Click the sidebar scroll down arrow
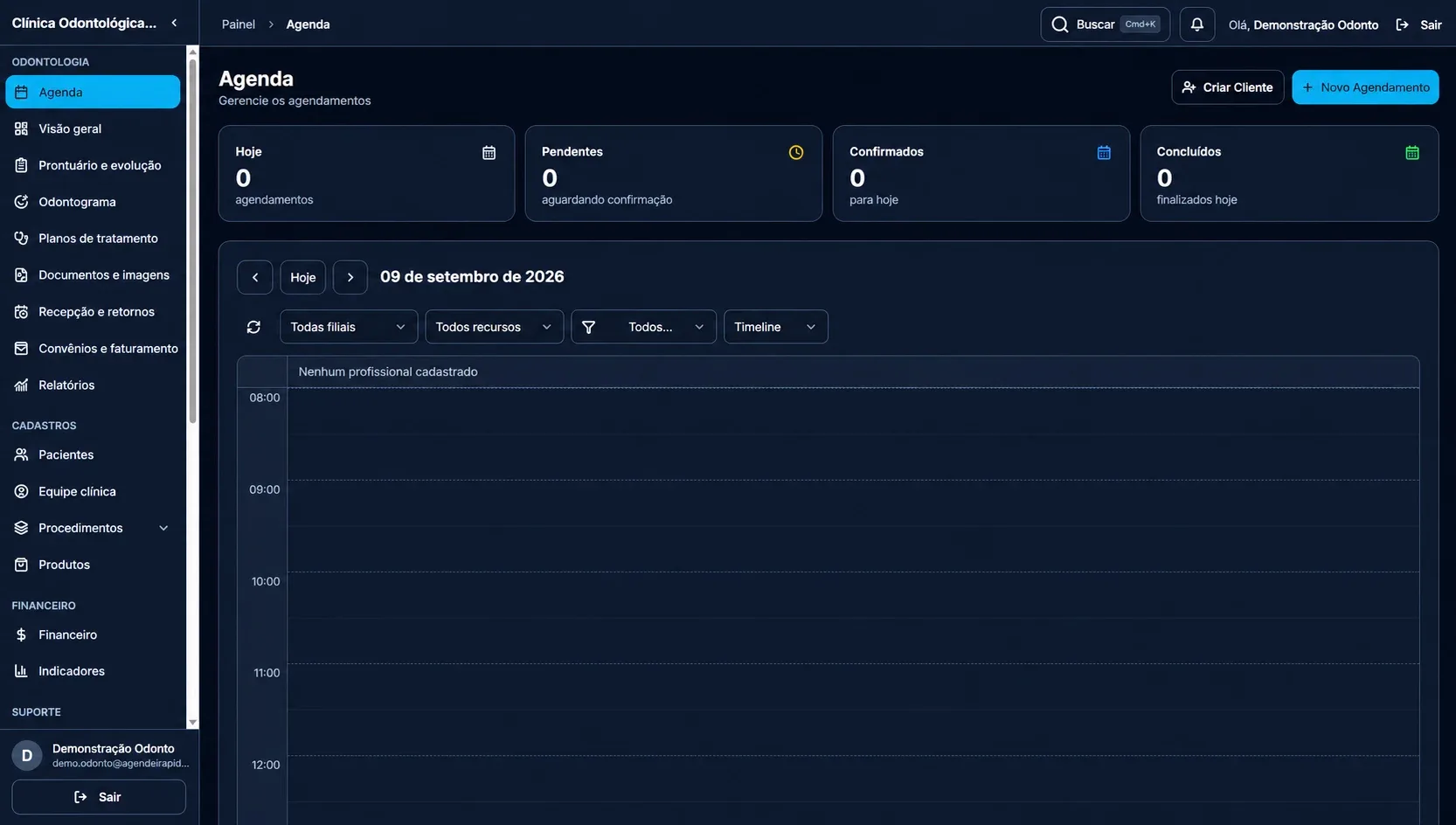This screenshot has width=1456, height=825. click(192, 723)
